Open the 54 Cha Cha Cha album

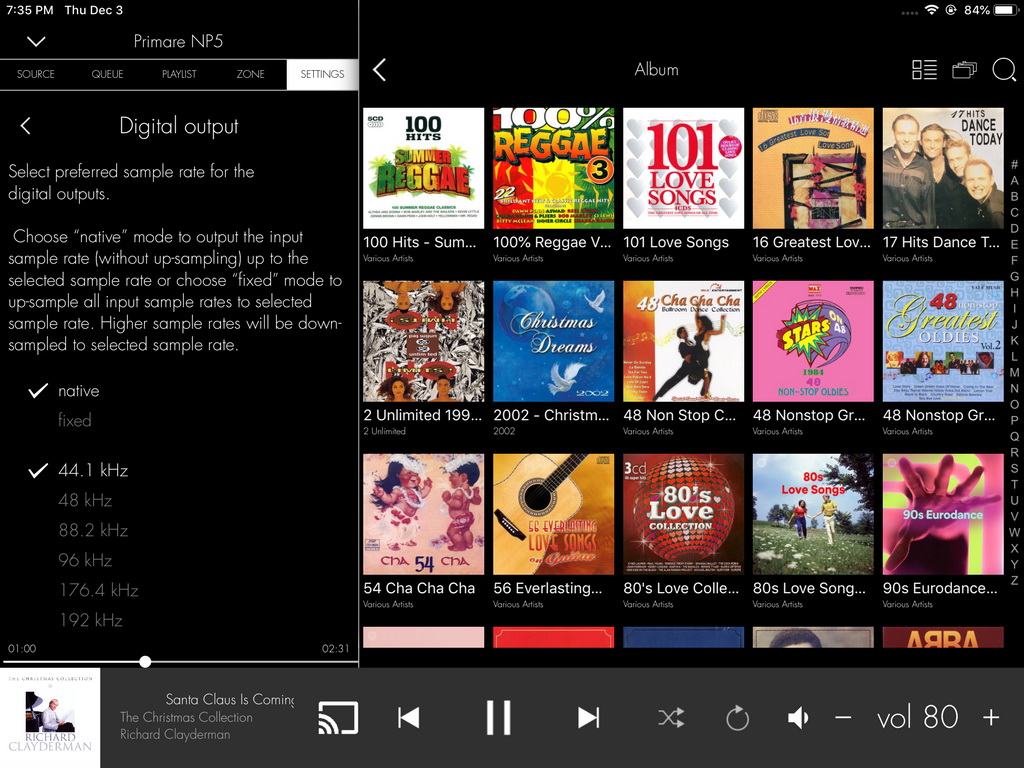pos(424,515)
